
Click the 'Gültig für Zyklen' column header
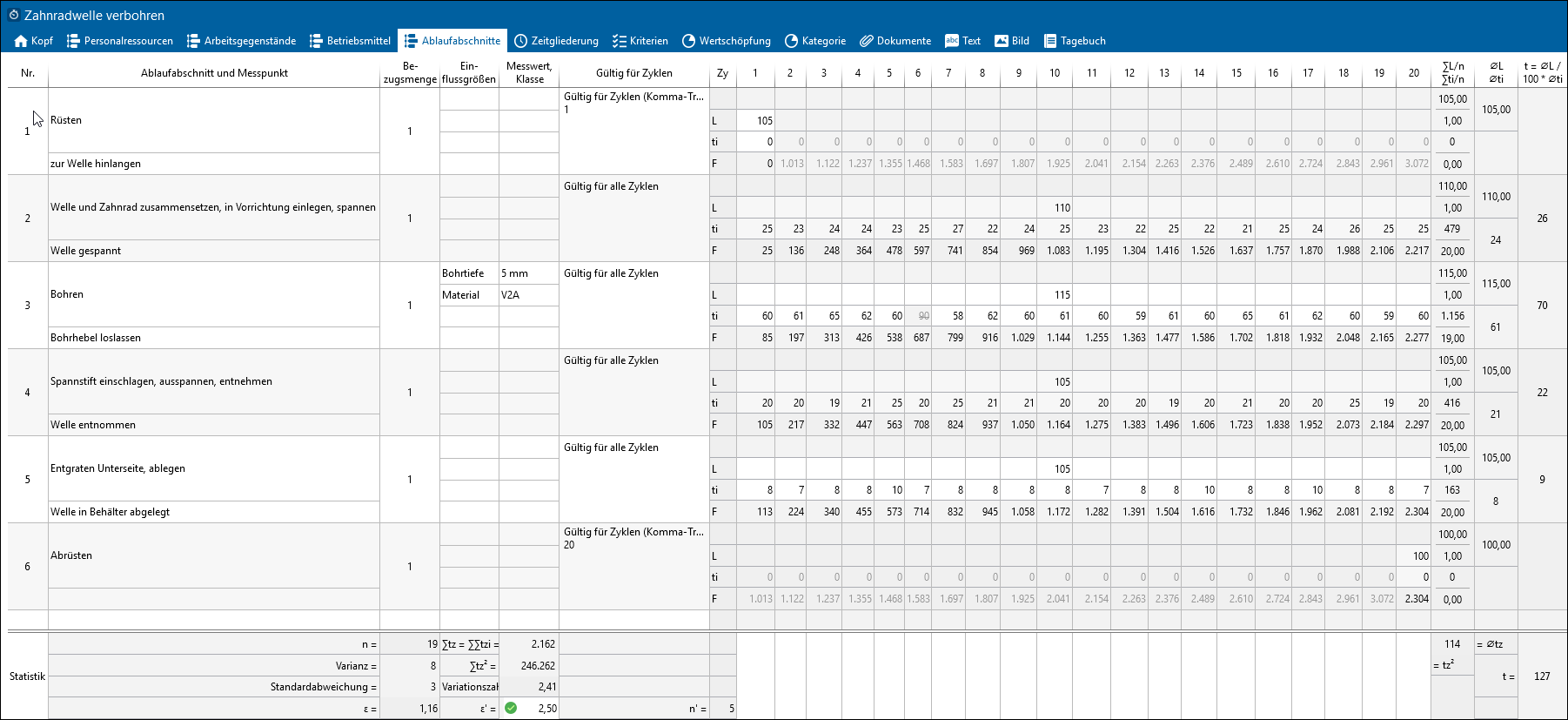pos(634,73)
